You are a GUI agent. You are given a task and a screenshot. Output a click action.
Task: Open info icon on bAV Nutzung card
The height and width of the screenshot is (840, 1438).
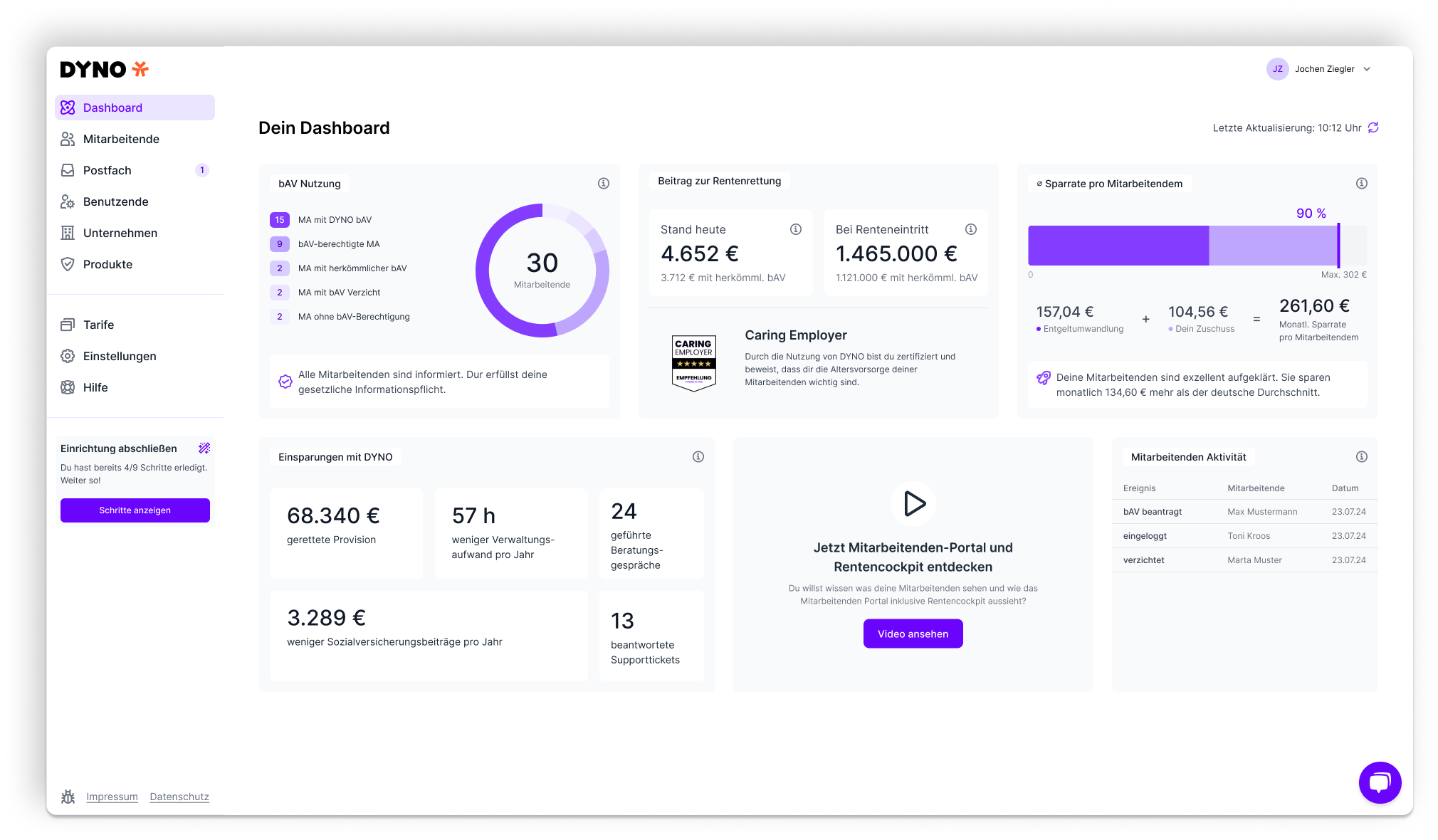coord(604,184)
